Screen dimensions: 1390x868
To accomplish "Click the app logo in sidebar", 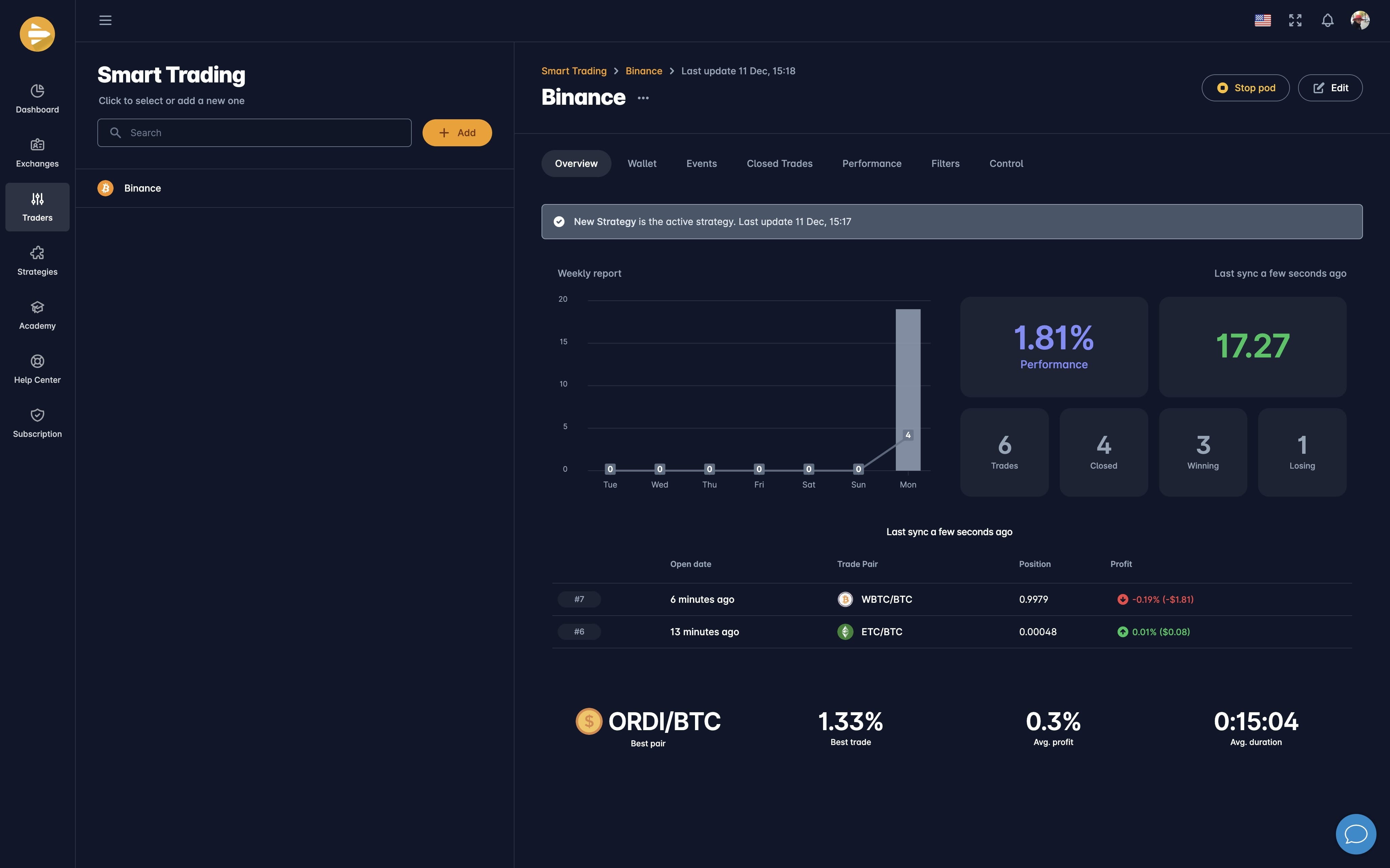I will click(x=37, y=34).
